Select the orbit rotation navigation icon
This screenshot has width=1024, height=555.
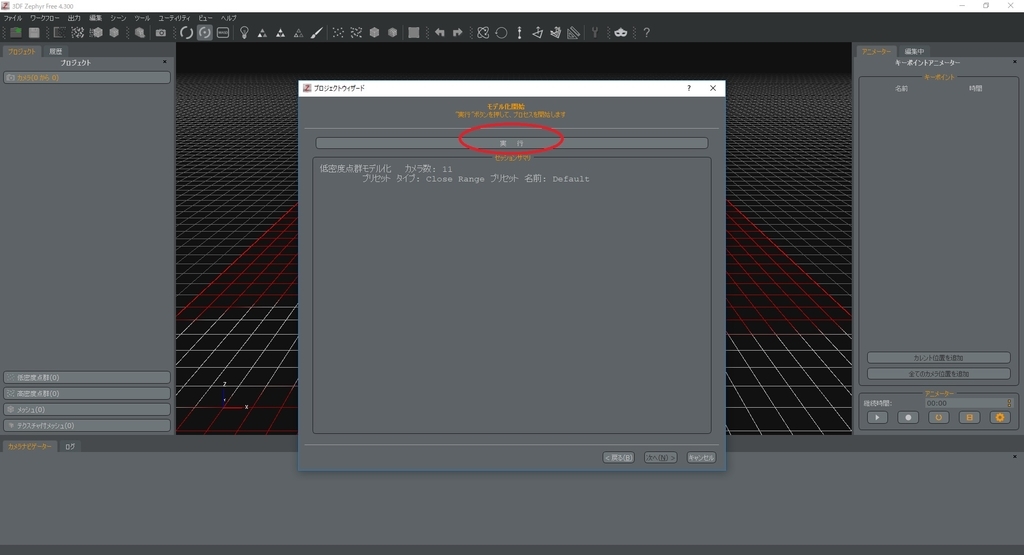point(187,33)
